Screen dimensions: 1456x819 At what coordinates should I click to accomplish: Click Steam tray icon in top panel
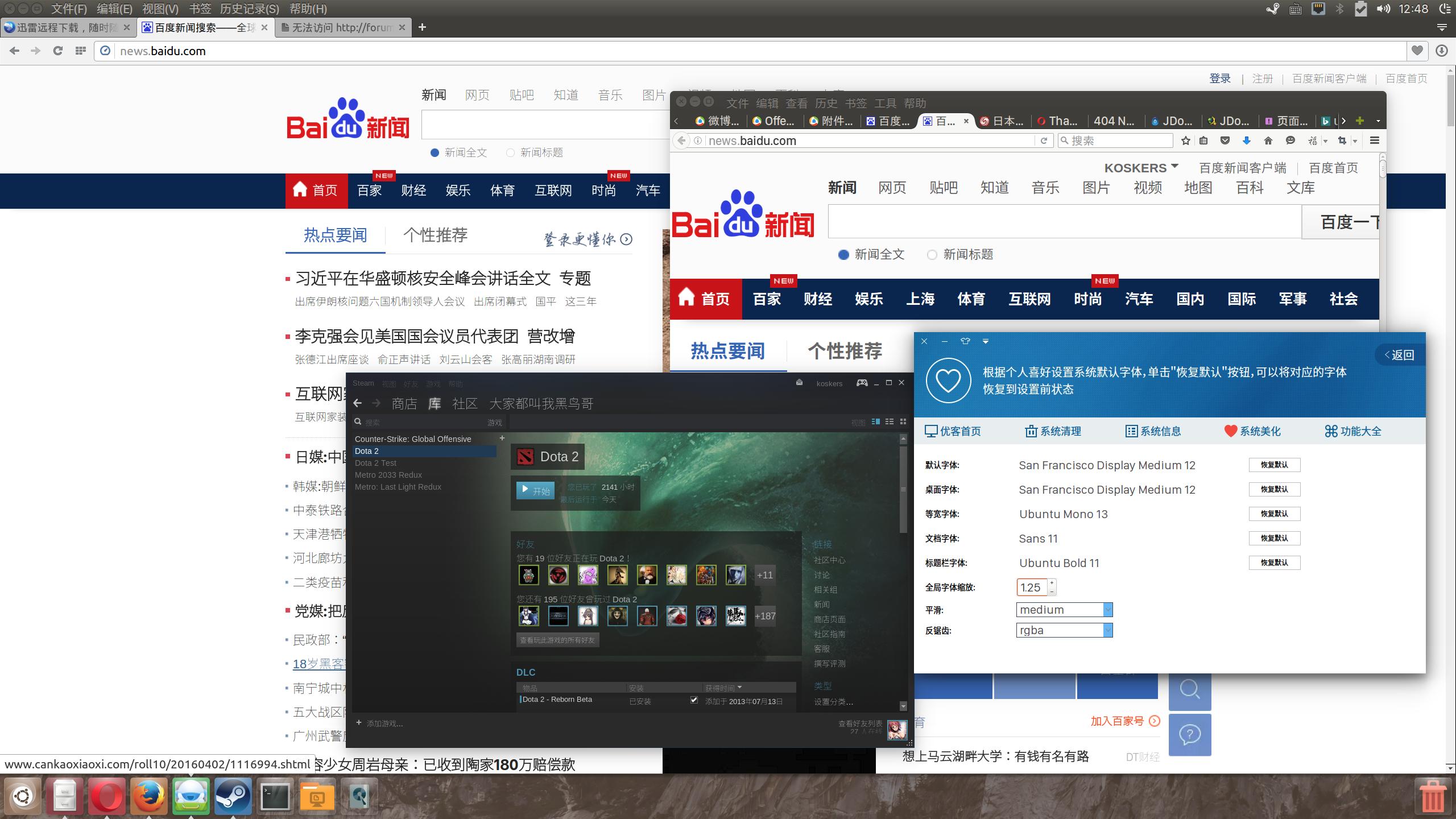point(1272,9)
